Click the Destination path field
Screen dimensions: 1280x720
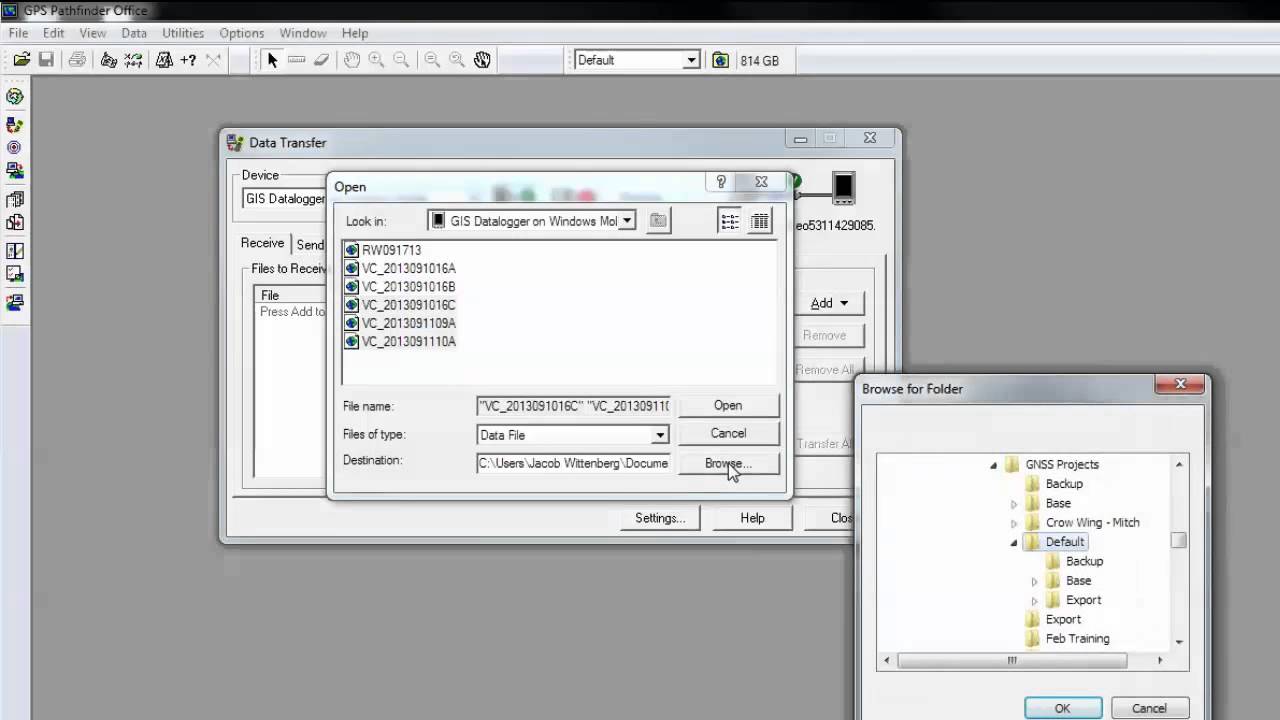coord(574,463)
